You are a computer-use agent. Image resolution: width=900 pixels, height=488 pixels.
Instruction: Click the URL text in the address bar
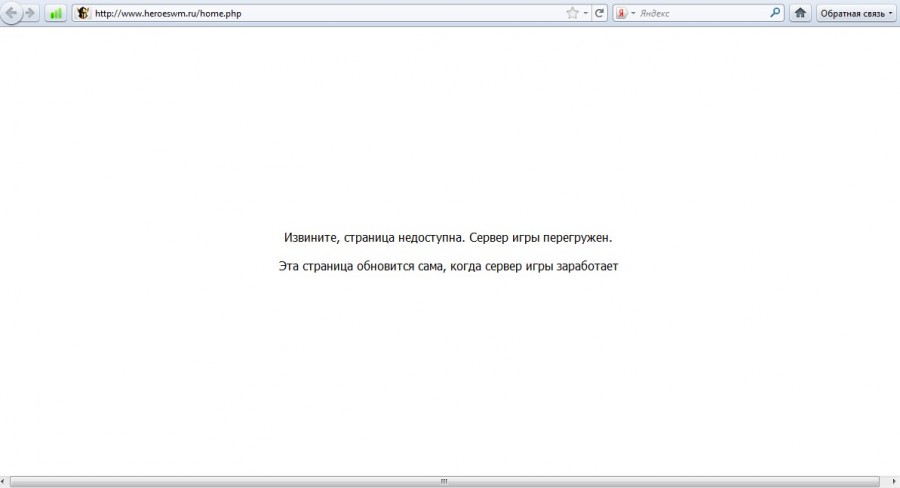tap(168, 13)
